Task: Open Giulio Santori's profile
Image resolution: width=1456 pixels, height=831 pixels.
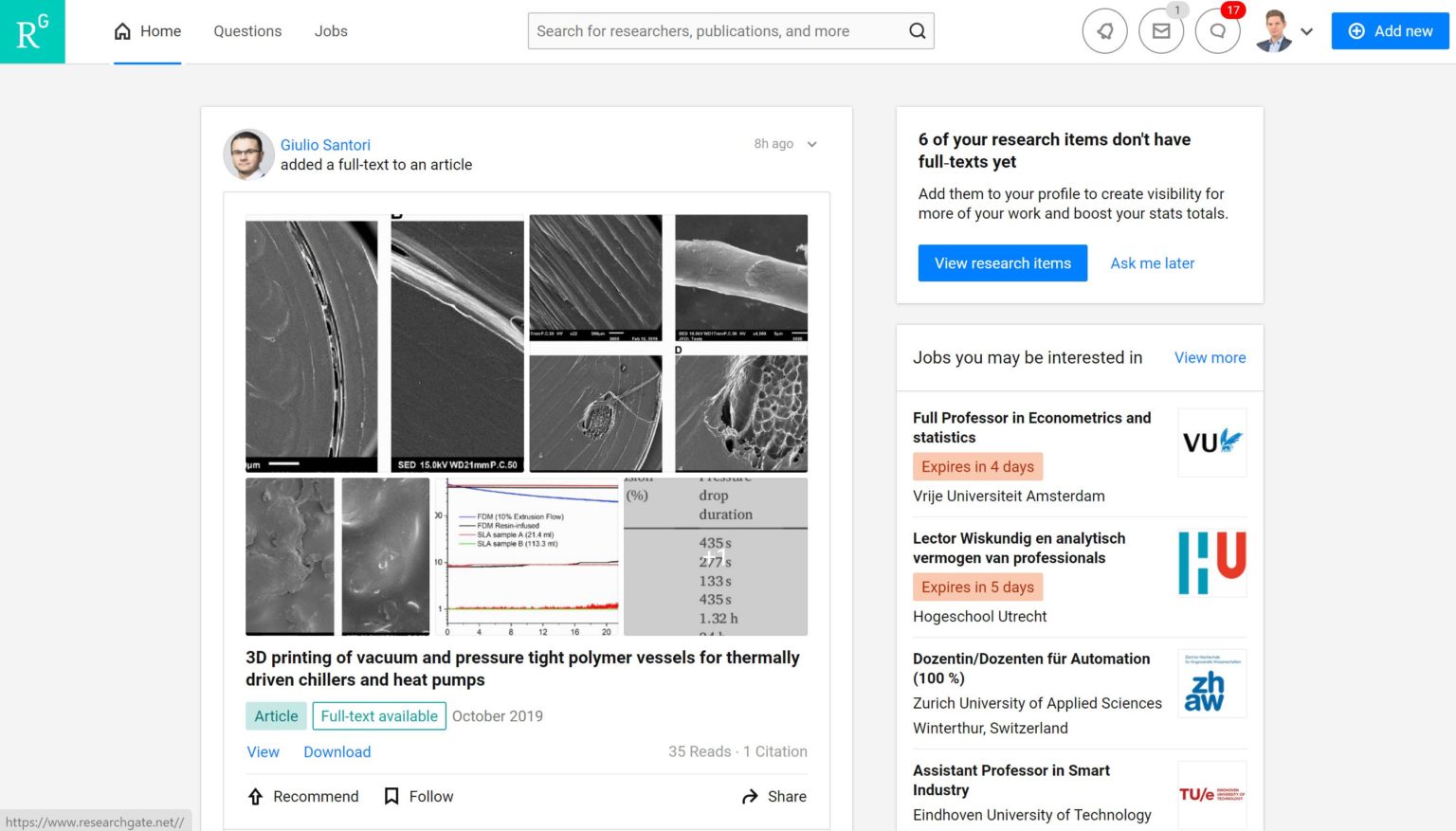Action: 325,144
